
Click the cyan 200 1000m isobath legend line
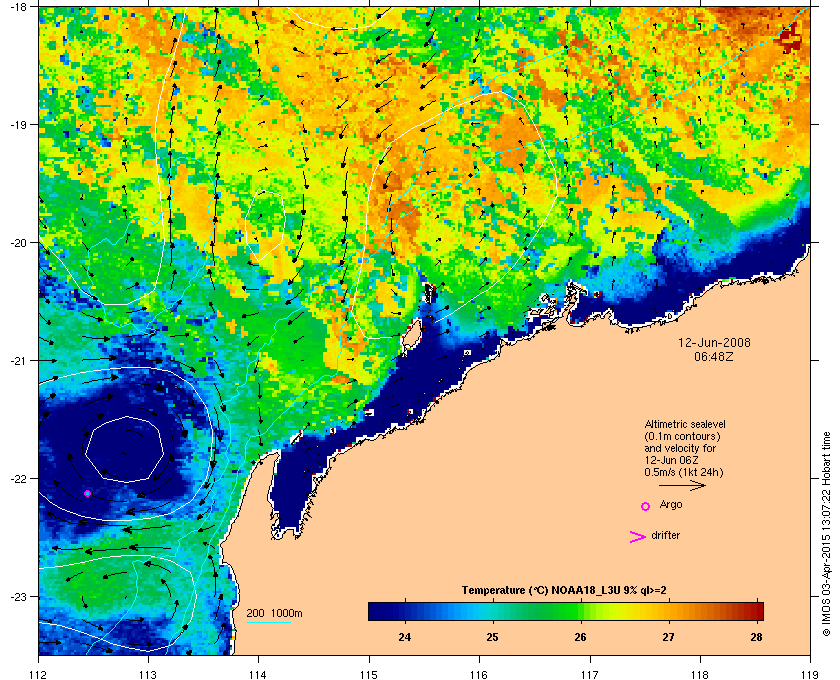point(268,623)
